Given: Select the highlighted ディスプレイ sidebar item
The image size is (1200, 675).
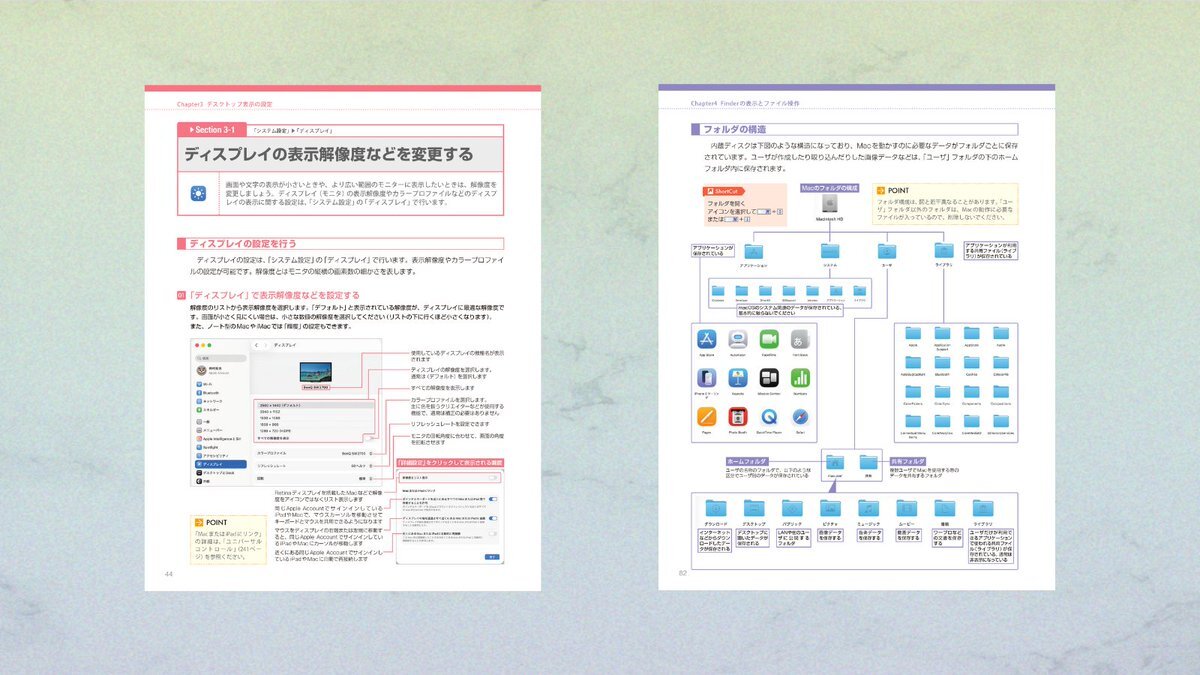Looking at the screenshot, I should 220,465.
